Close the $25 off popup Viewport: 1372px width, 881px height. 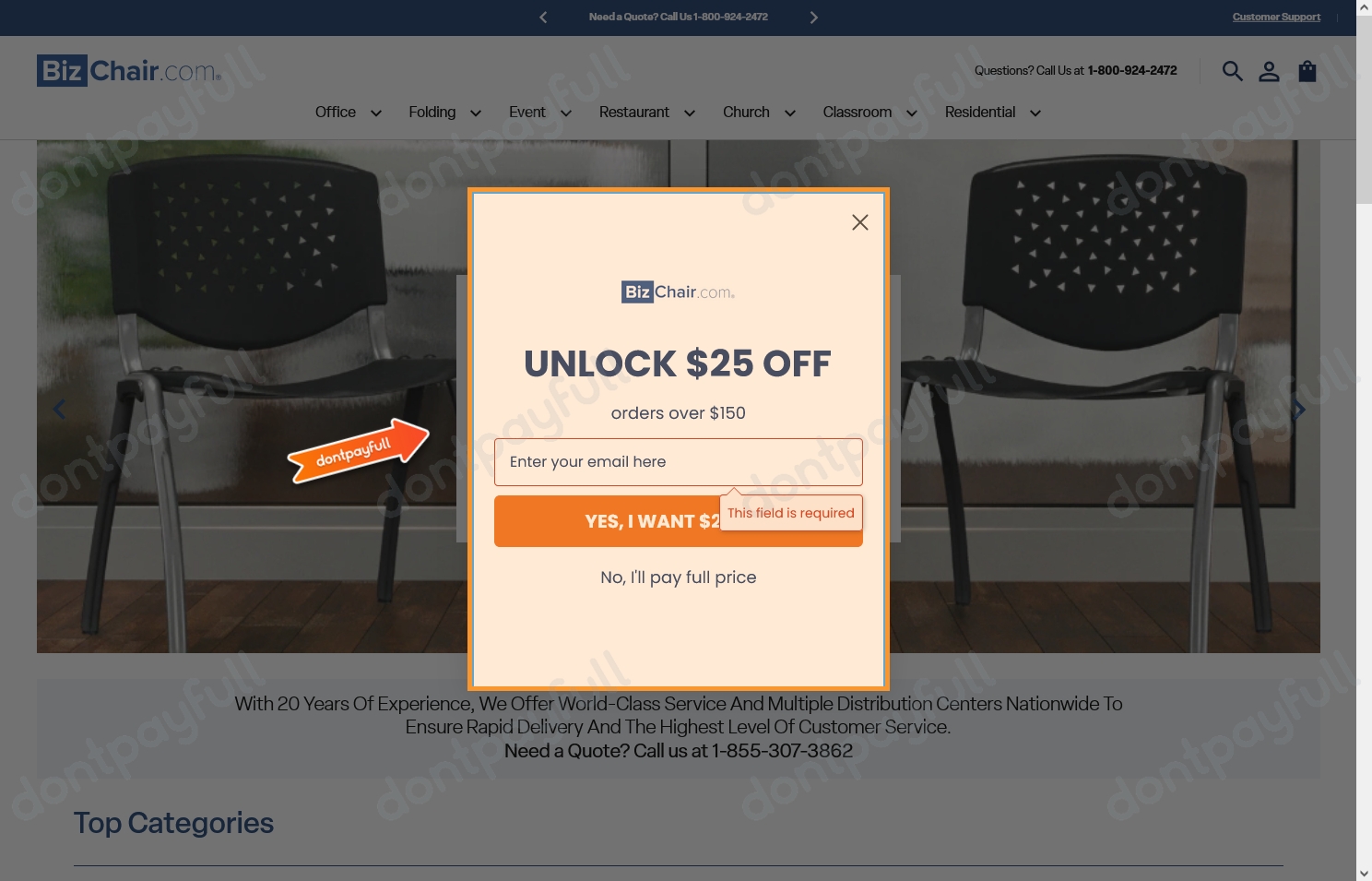(860, 222)
